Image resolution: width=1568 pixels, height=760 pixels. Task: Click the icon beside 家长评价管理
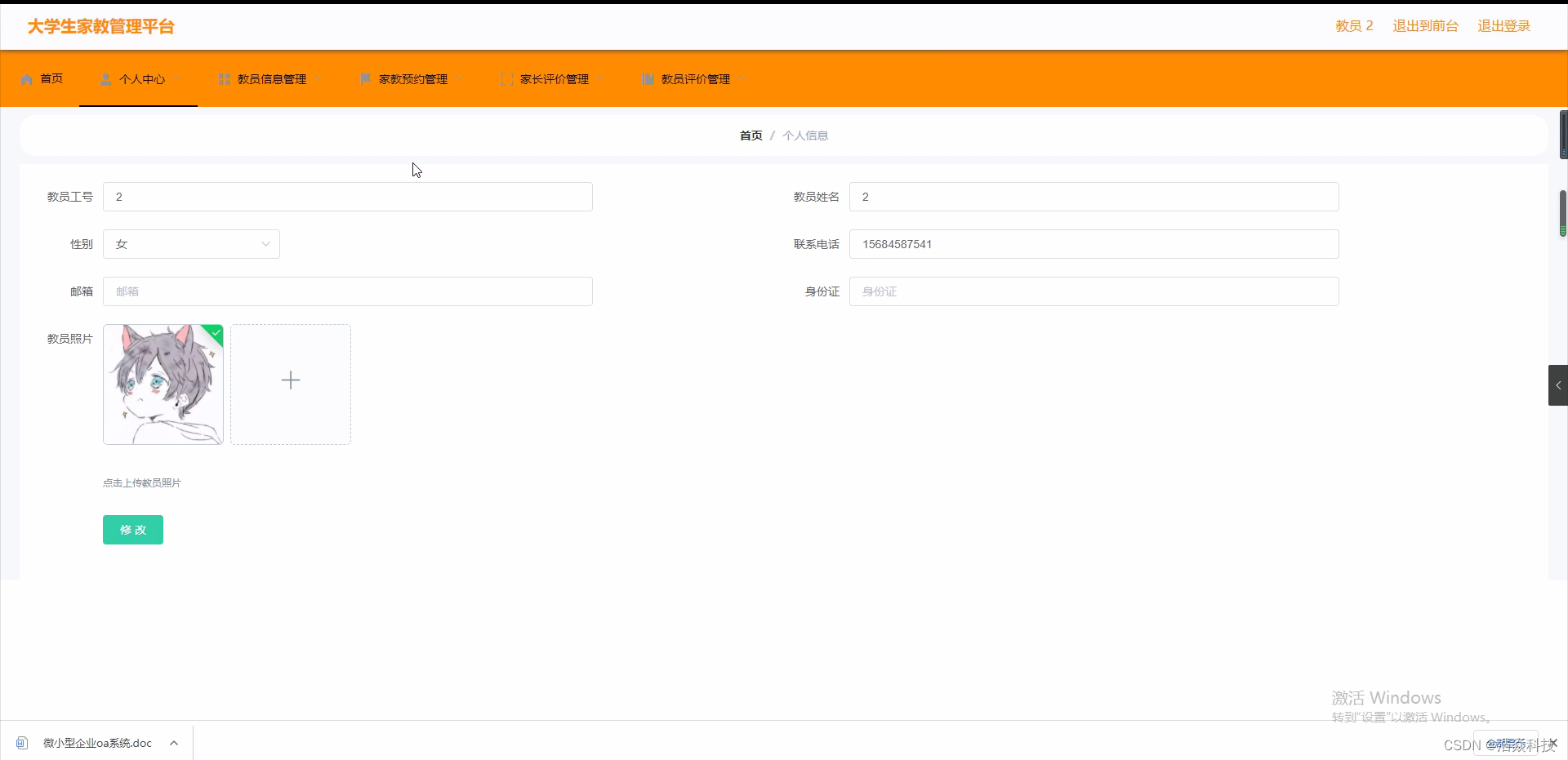(x=506, y=79)
